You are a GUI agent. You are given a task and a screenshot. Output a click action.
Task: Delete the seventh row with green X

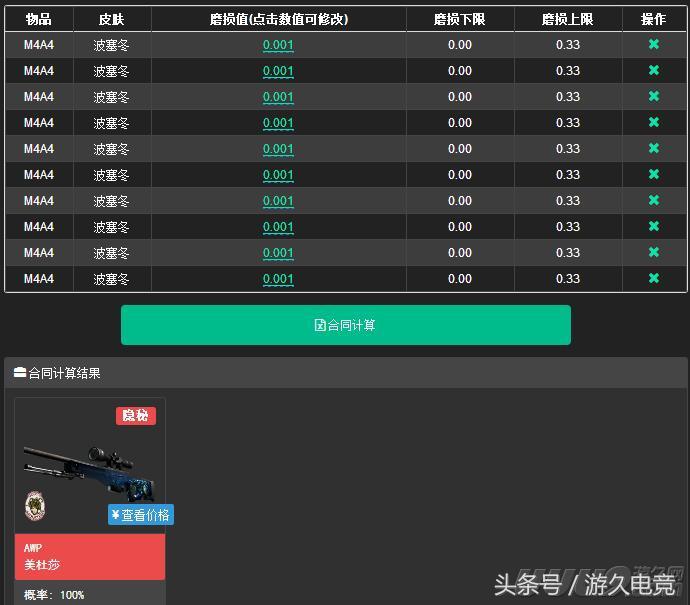click(x=653, y=201)
